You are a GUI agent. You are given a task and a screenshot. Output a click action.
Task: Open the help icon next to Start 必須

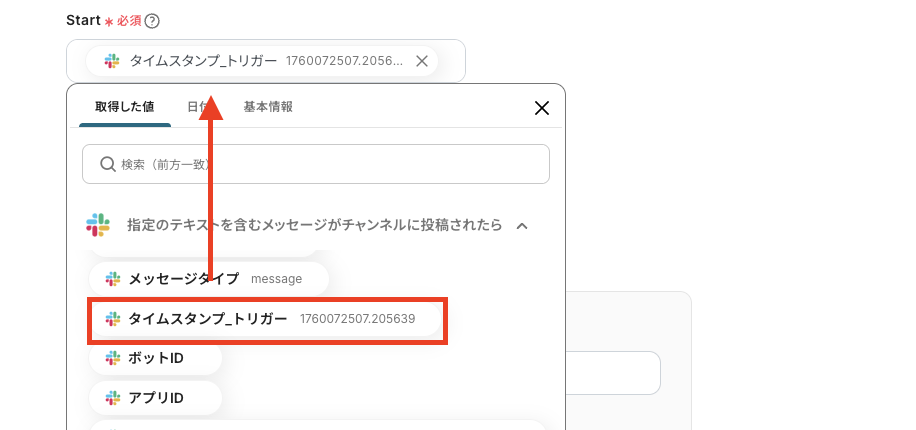pos(152,21)
